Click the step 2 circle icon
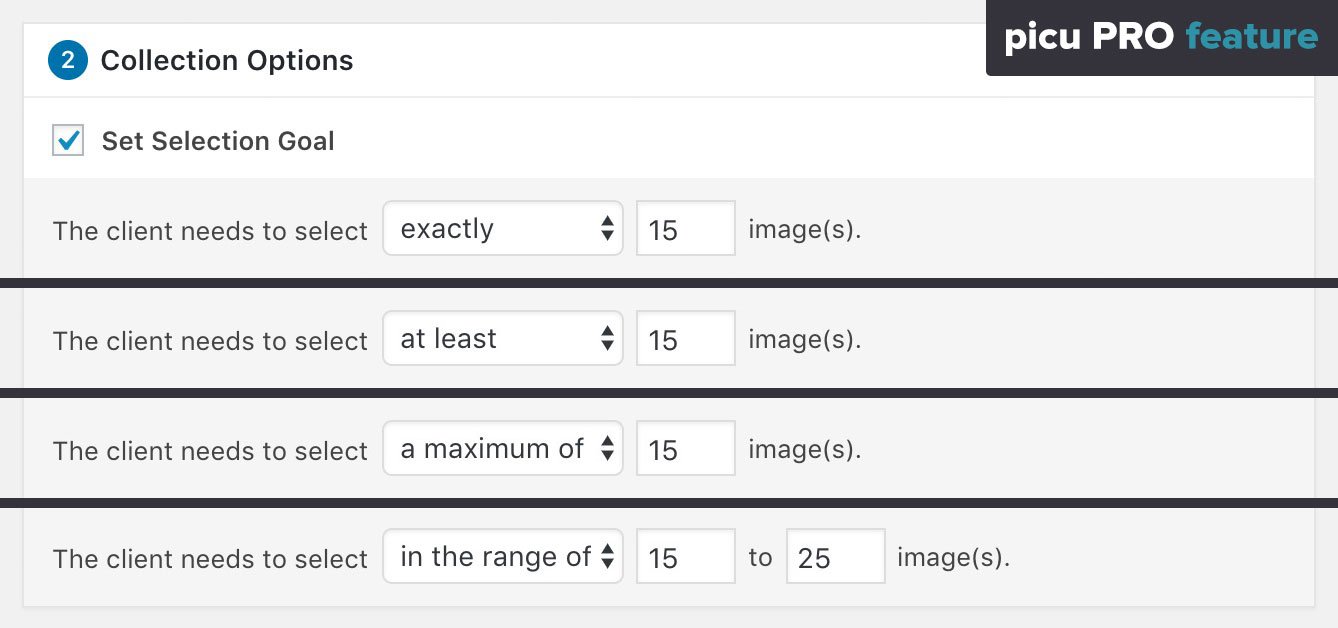The height and width of the screenshot is (628, 1338). point(68,60)
